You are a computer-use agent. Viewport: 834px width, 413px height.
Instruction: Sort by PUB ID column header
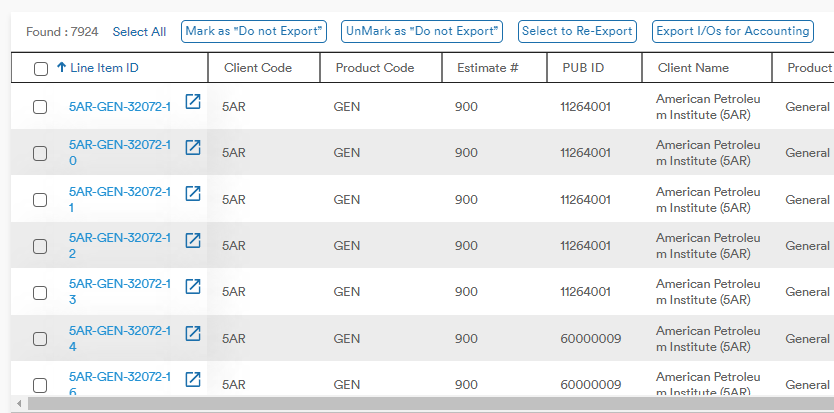[x=583, y=68]
